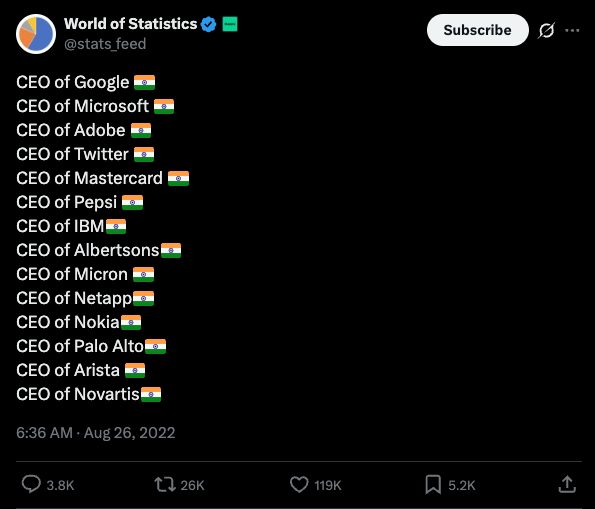Click the 119K likes count

pyautogui.click(x=328, y=485)
